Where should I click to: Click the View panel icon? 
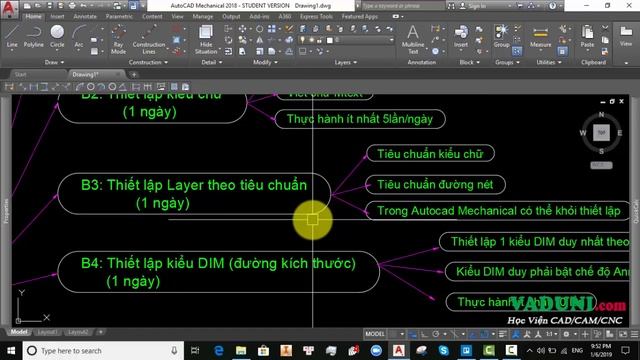pos(626,36)
